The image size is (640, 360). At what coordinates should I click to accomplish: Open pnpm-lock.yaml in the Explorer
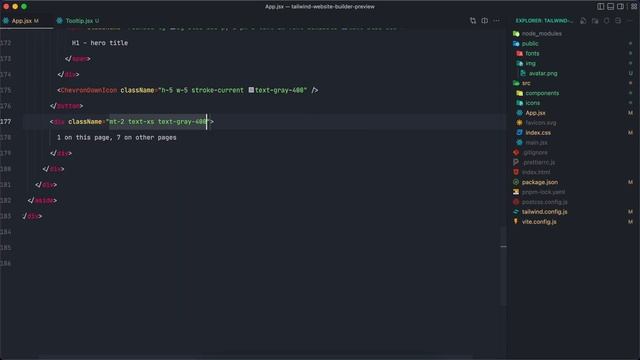[543, 192]
